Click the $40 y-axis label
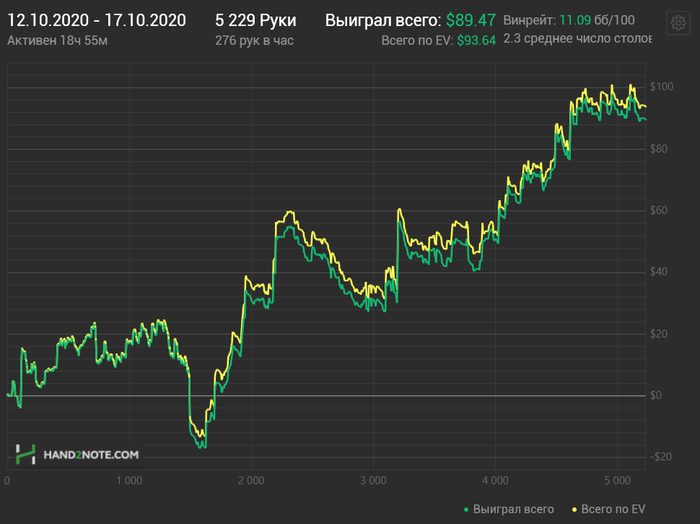 659,272
